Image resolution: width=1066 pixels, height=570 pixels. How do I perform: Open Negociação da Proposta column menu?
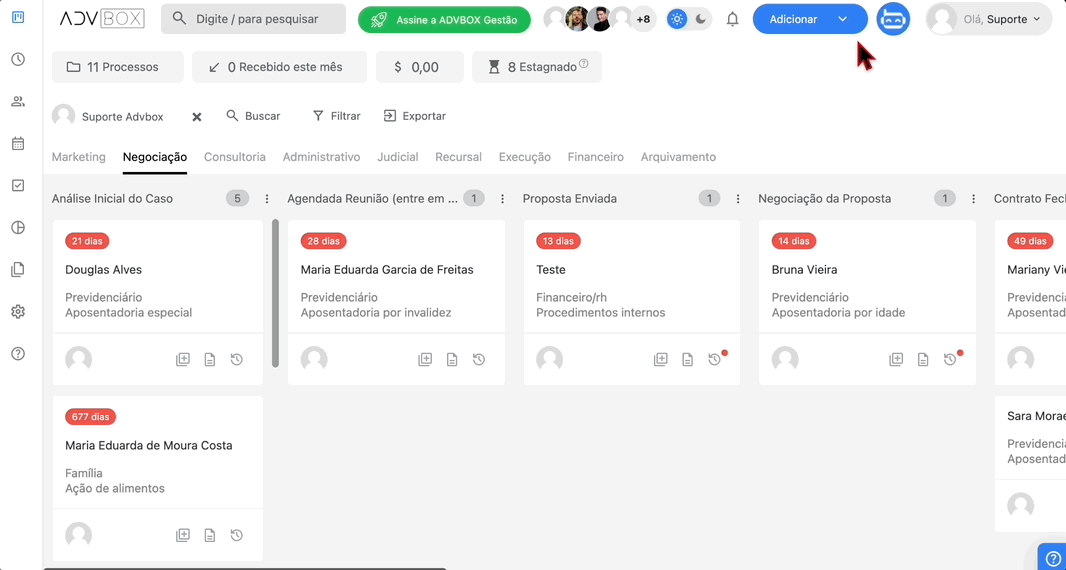tap(974, 199)
